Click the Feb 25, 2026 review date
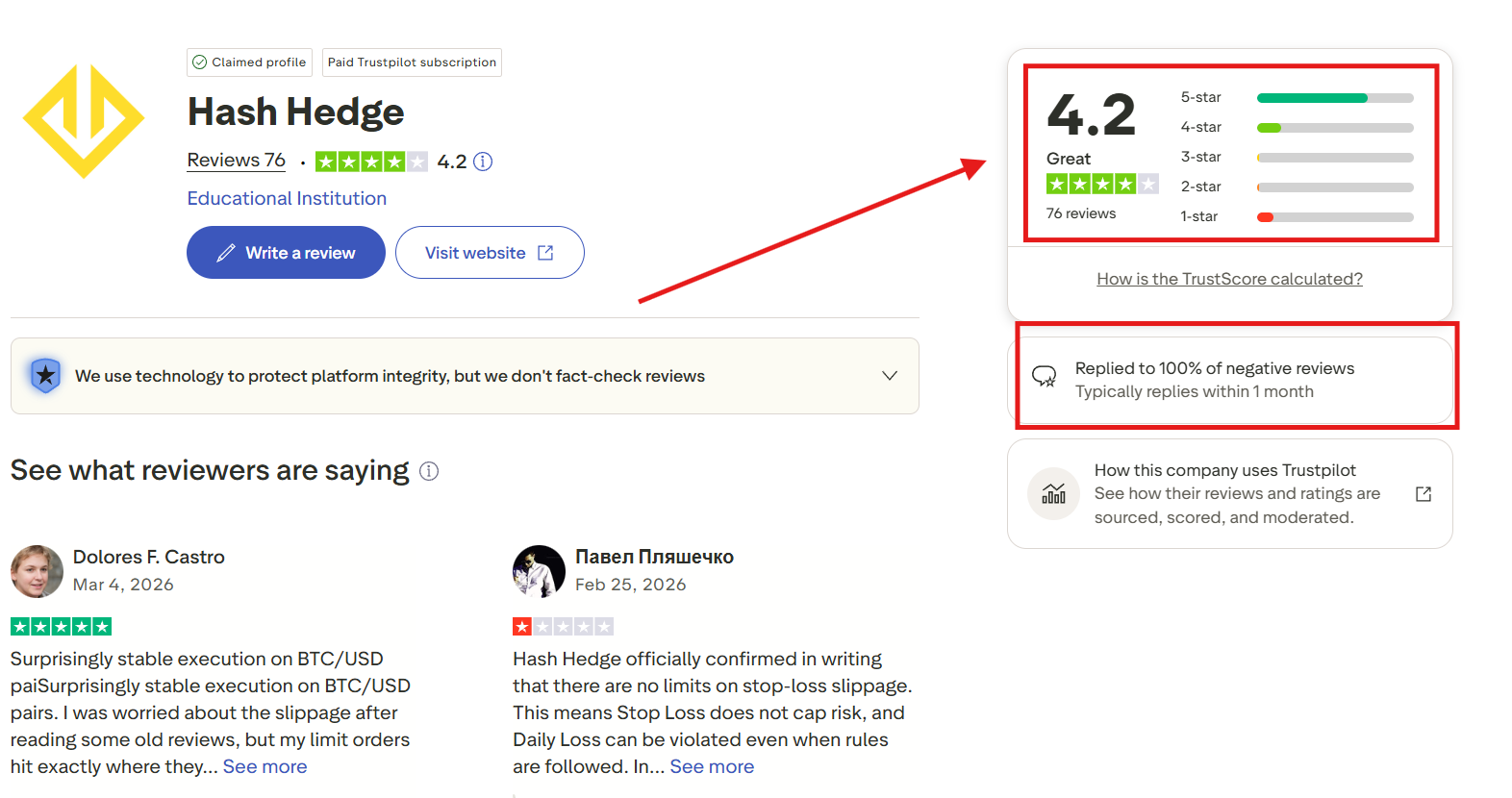The height and width of the screenshot is (798, 1512). (x=631, y=585)
